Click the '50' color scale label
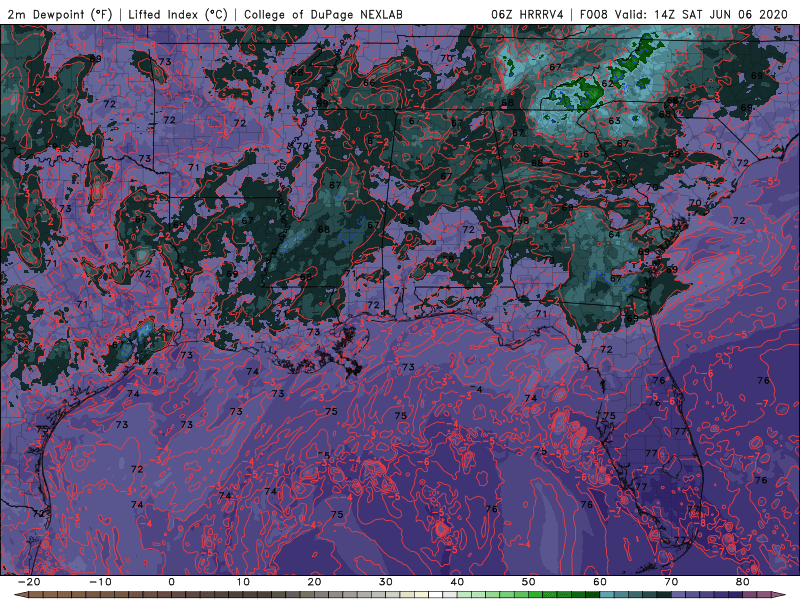 coord(529,582)
